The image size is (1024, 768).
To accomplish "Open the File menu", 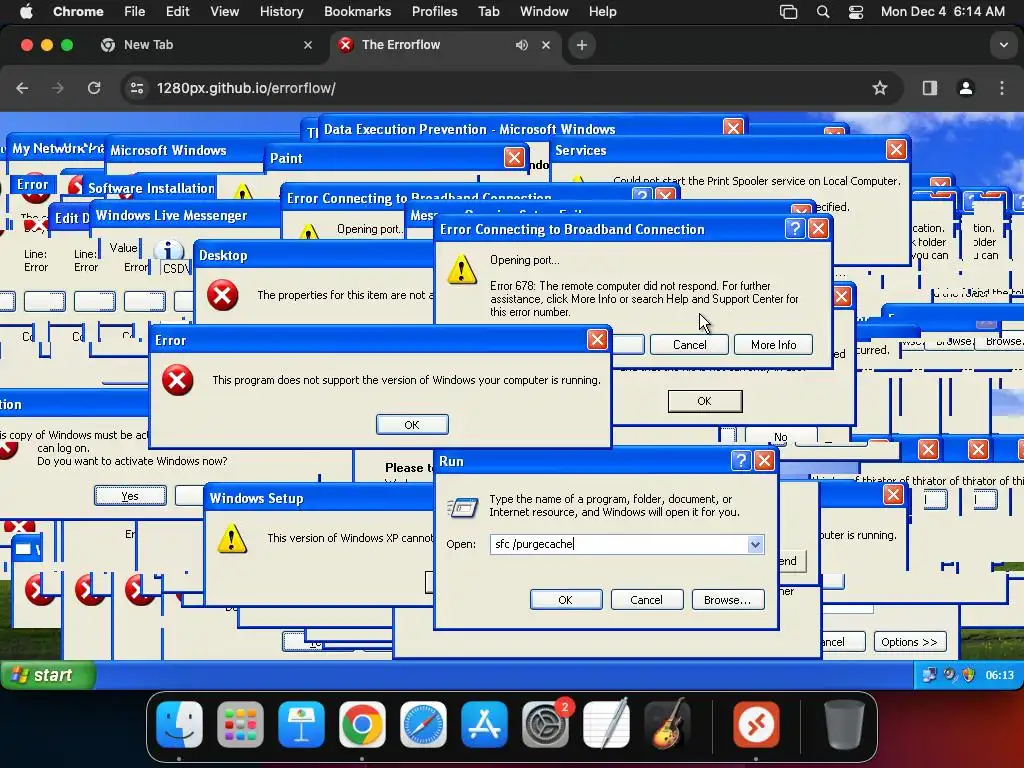I will point(135,12).
